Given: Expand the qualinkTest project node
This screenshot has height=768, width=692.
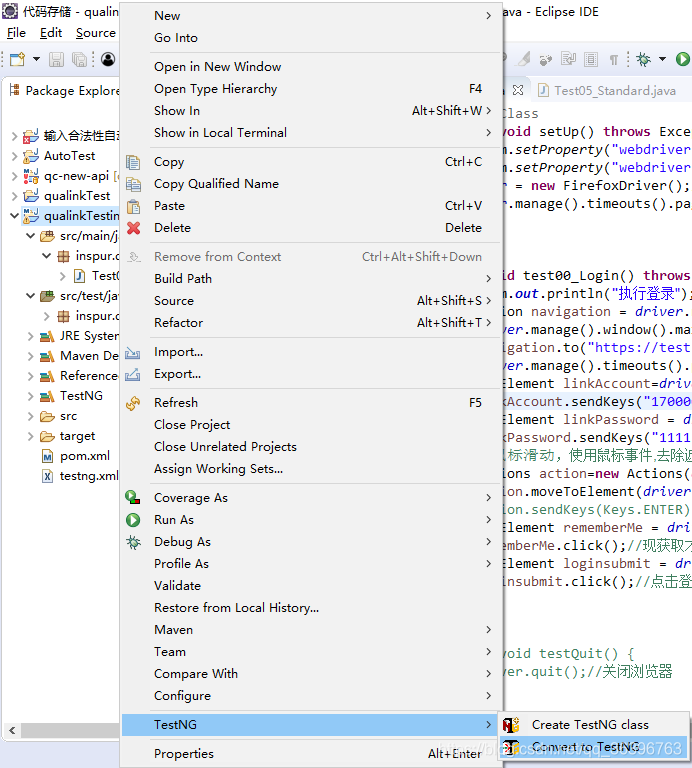Looking at the screenshot, I should coord(14,196).
